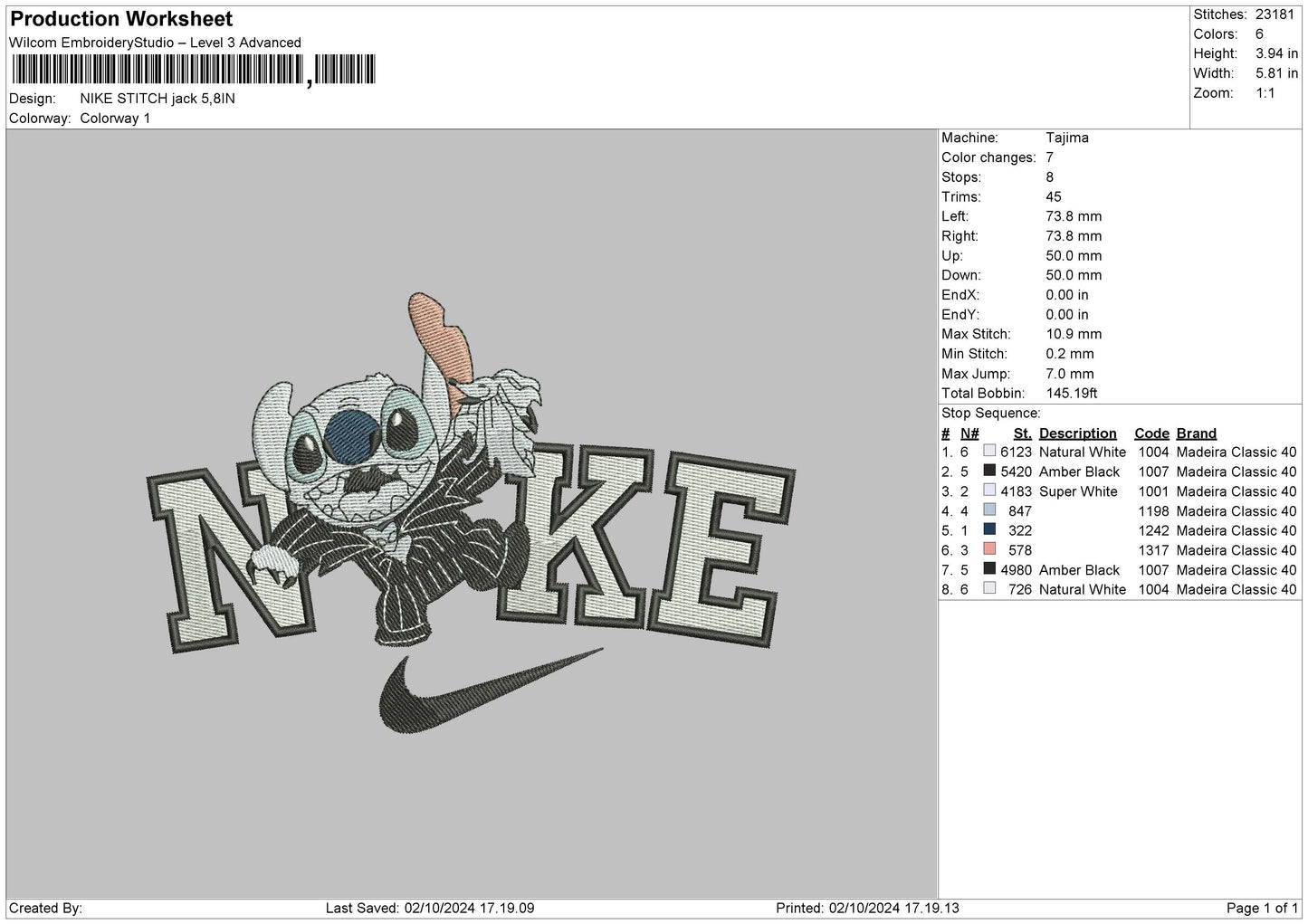Click the 'Created By:' footer label
The image size is (1308, 924).
45,908
